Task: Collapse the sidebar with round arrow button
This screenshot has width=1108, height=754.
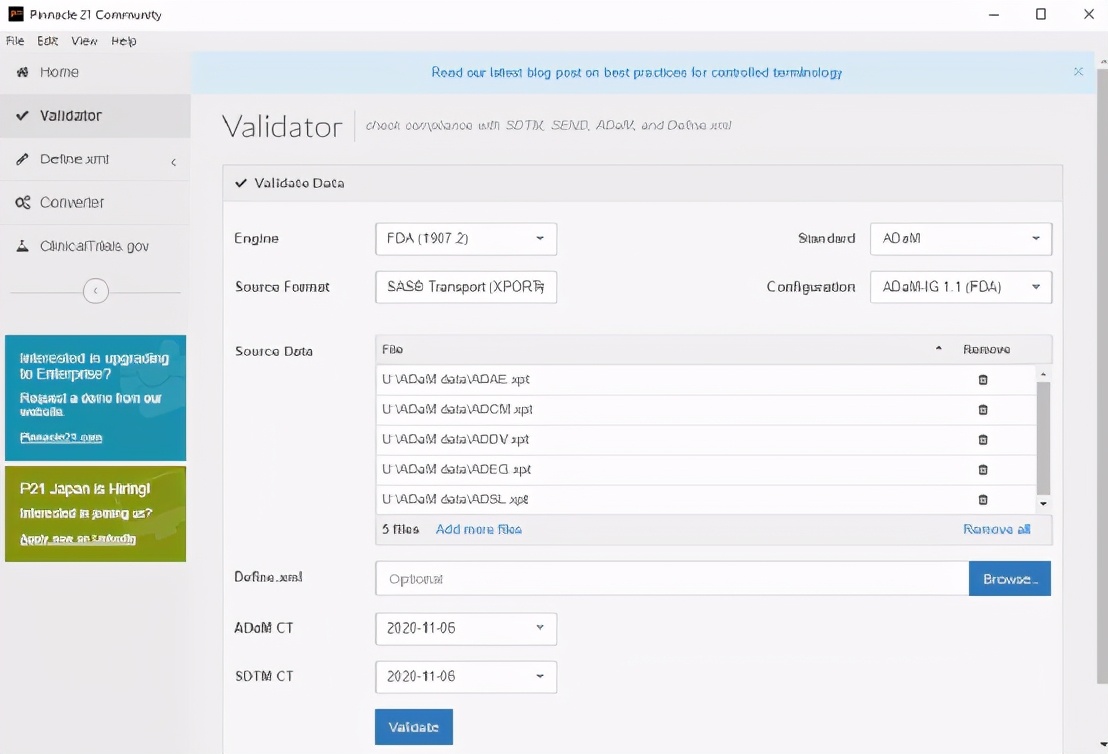Action: click(x=95, y=290)
